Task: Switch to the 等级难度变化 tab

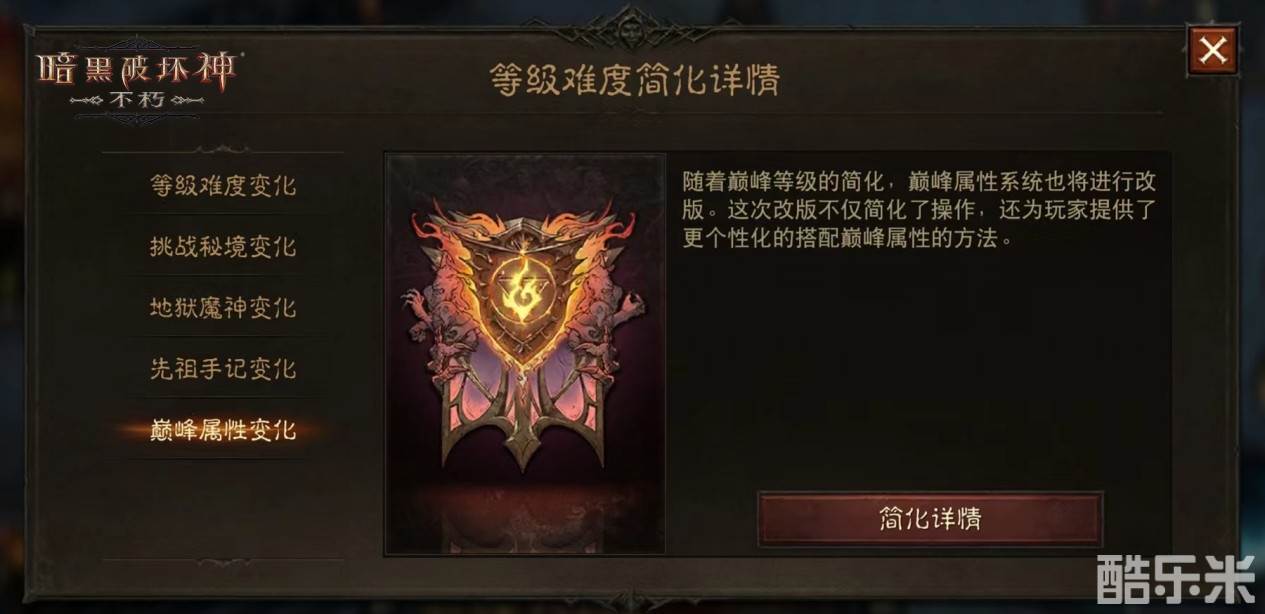Action: 223,186
